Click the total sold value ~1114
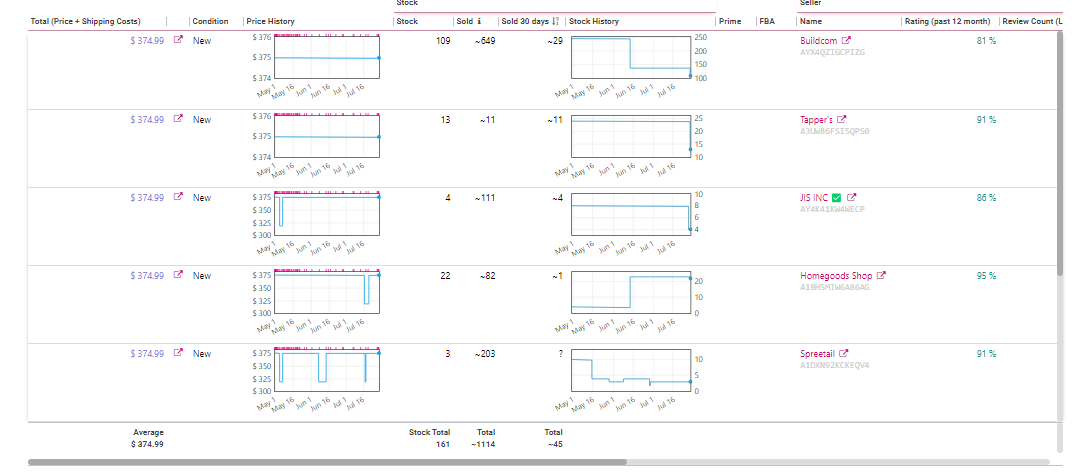 pyautogui.click(x=483, y=444)
